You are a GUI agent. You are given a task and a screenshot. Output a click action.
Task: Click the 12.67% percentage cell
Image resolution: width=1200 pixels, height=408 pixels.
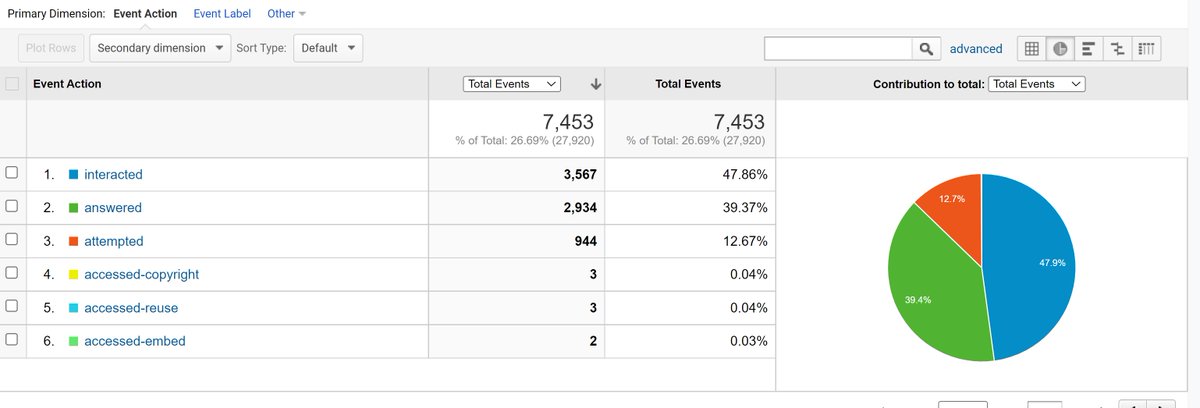point(689,241)
